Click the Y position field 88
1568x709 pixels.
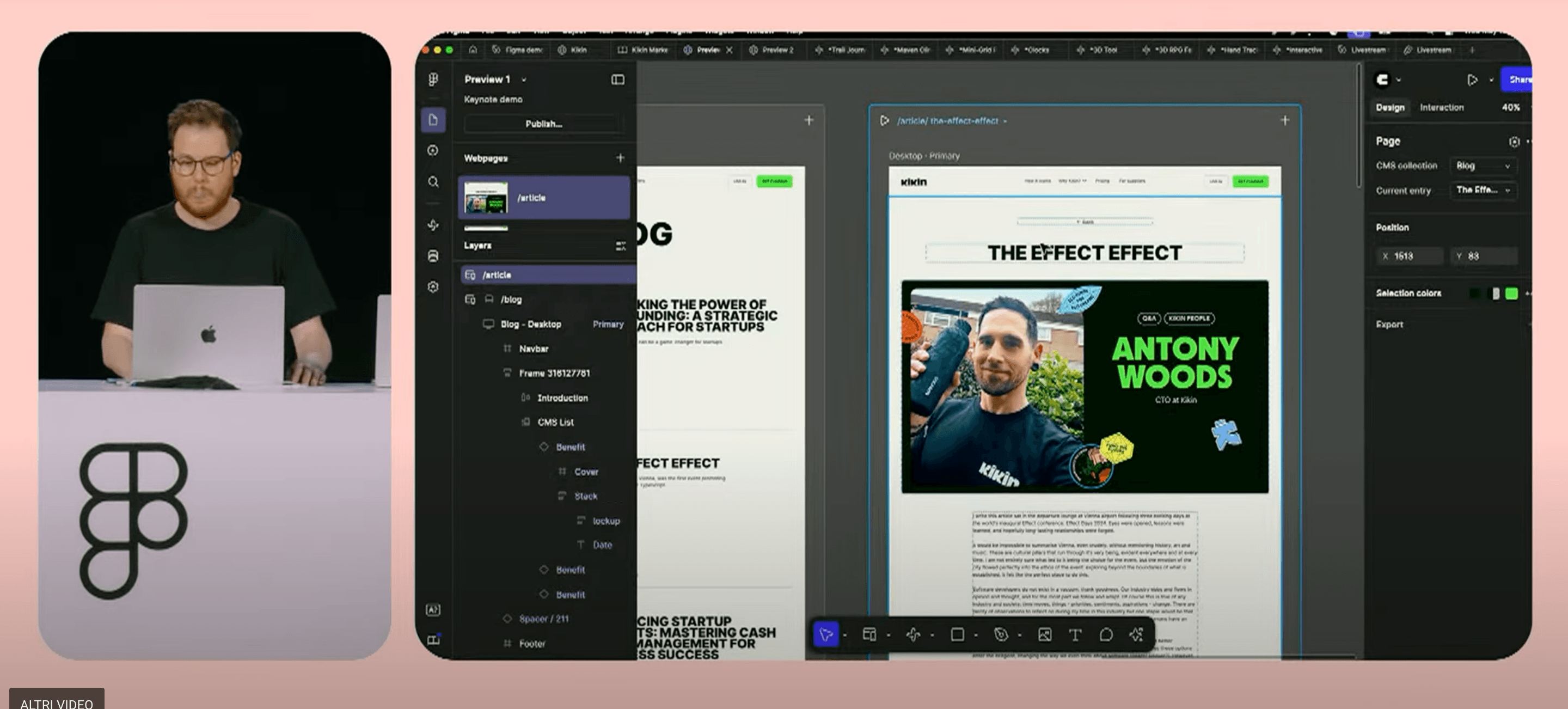point(1484,256)
